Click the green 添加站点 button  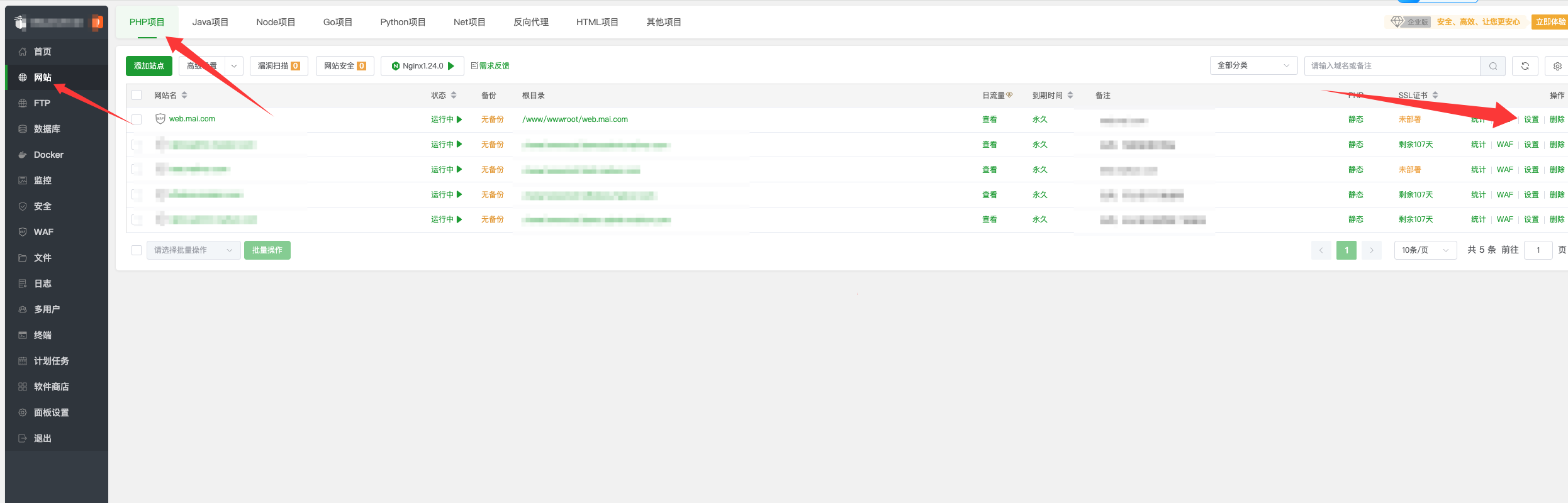tap(149, 66)
